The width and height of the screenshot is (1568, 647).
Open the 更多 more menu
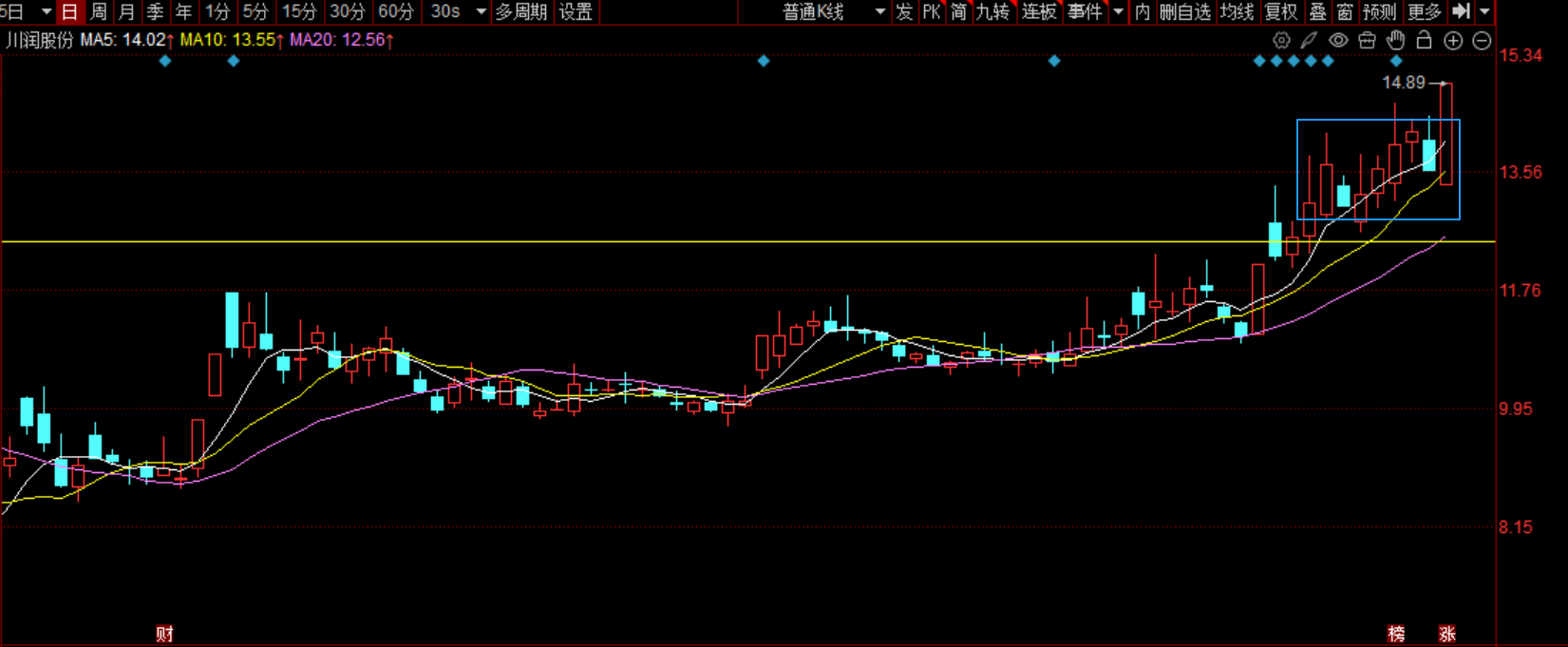point(1425,11)
